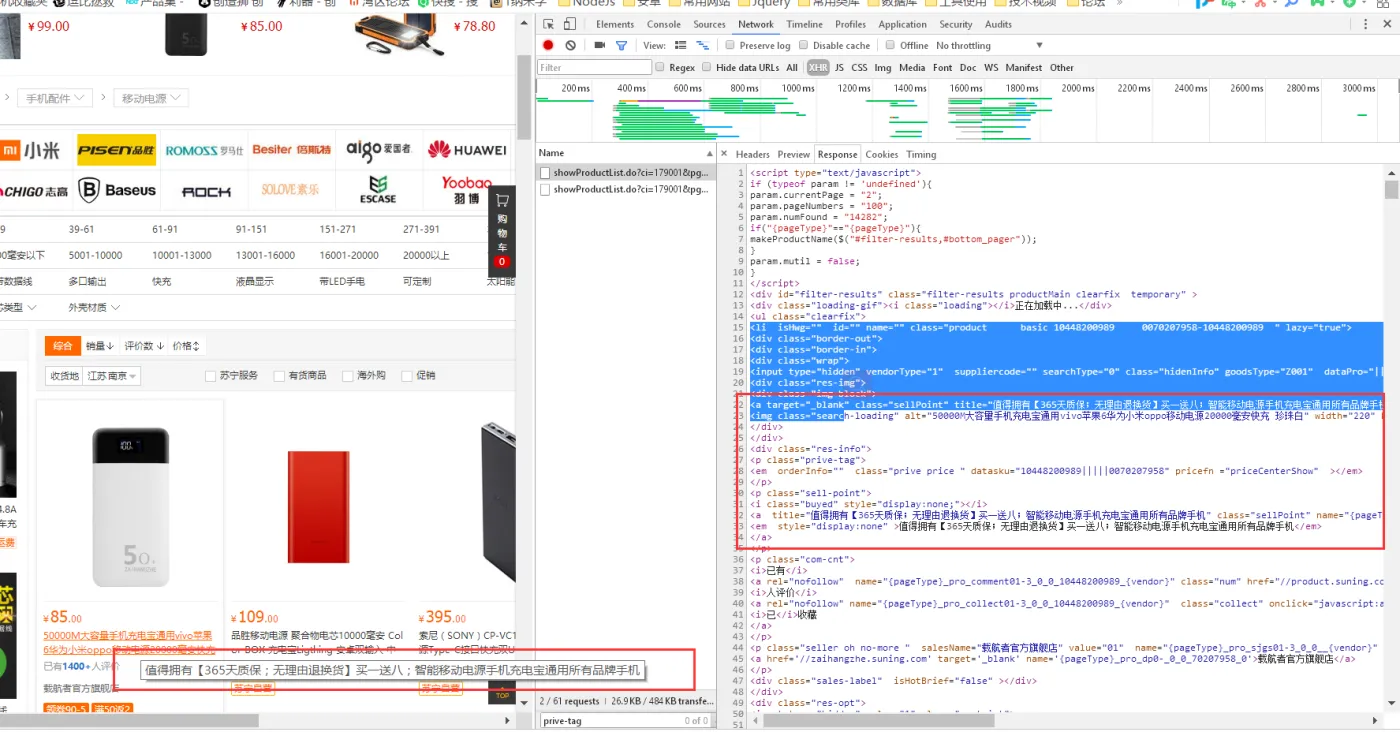Check the 促销 filter checkbox
Viewport: 1400px width, 732px height.
pos(406,376)
